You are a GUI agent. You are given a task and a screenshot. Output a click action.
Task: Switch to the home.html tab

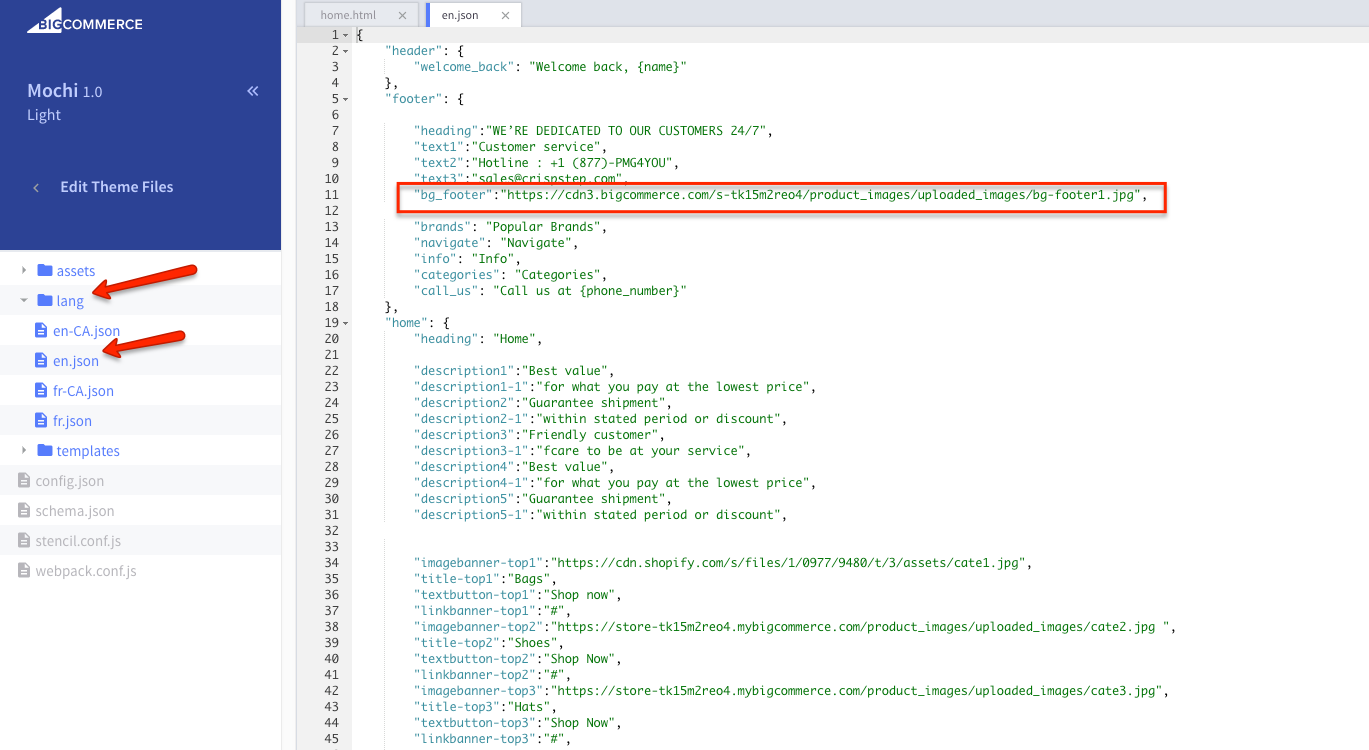[349, 15]
